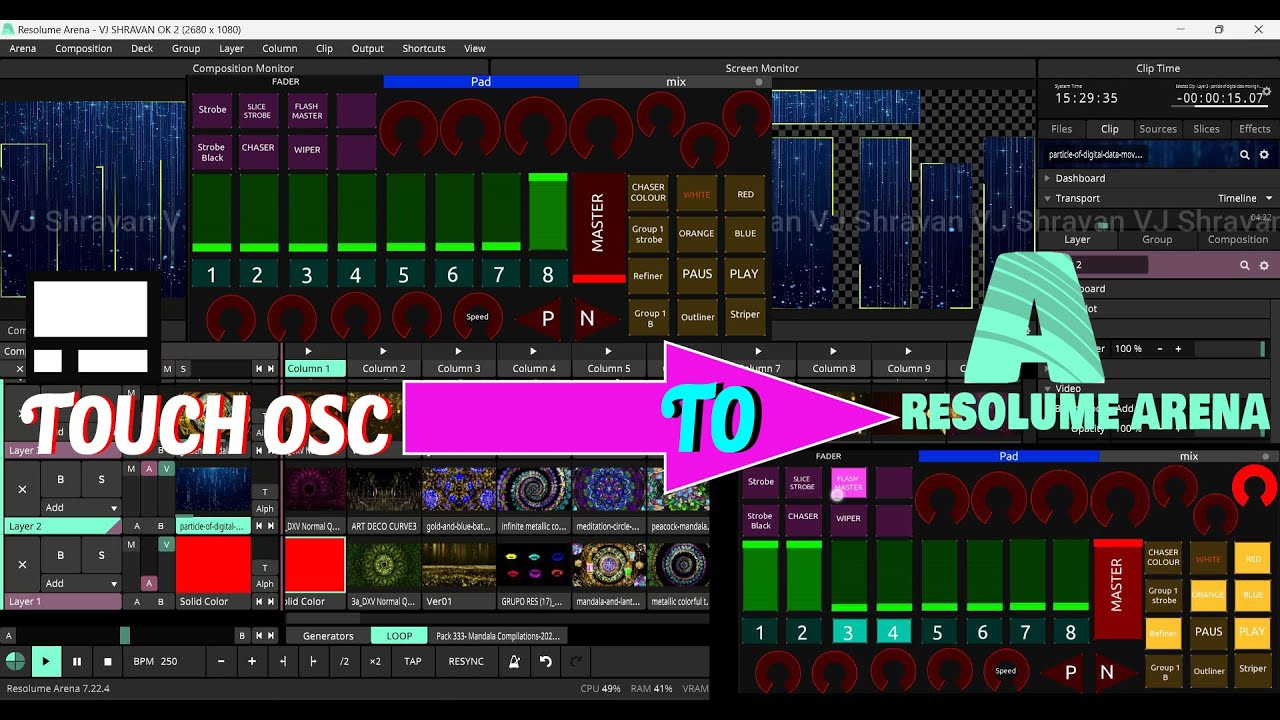Open Layer 1 Alph transition dropdown
This screenshot has height=720, width=1280.
point(265,583)
